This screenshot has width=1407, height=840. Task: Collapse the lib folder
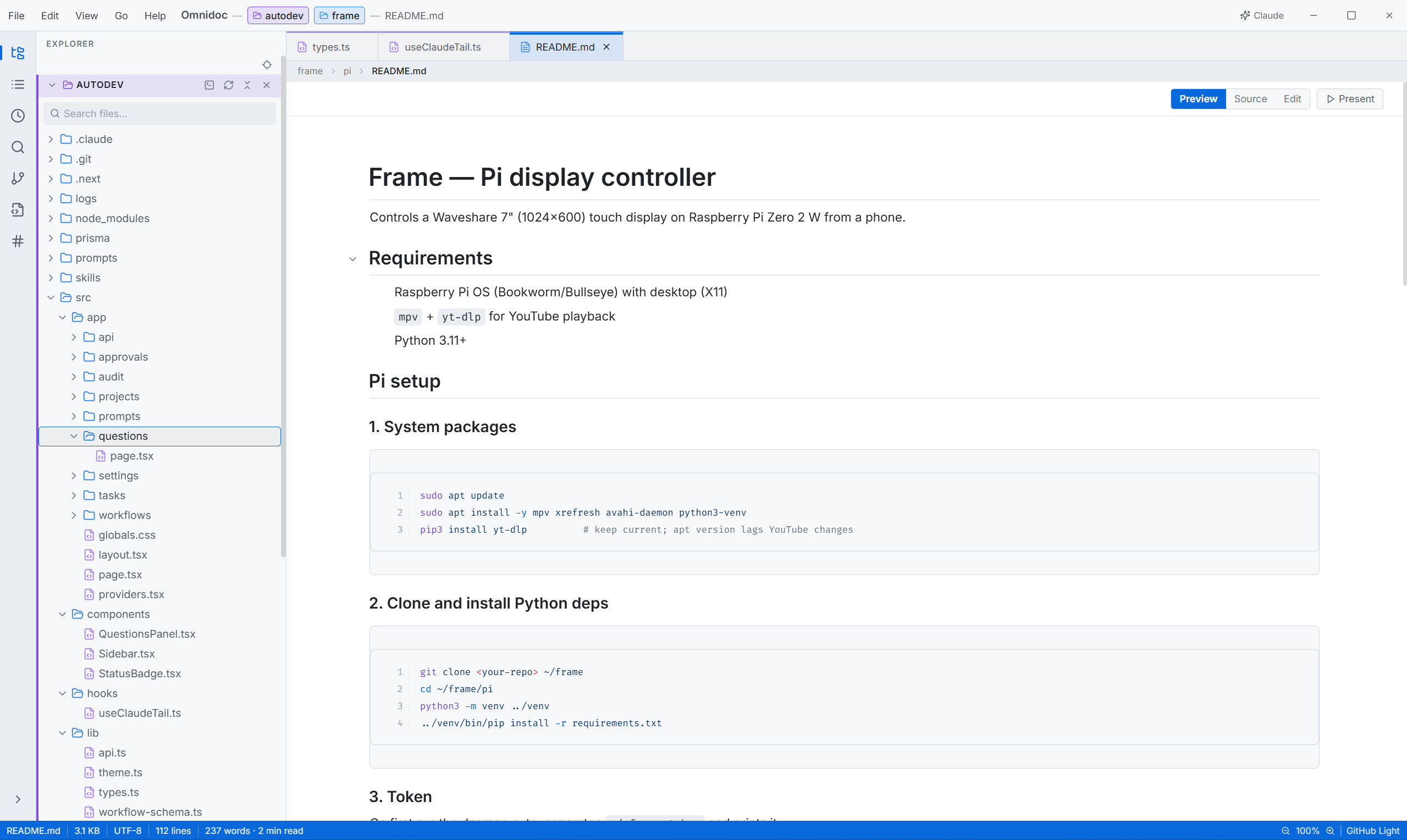pos(62,733)
